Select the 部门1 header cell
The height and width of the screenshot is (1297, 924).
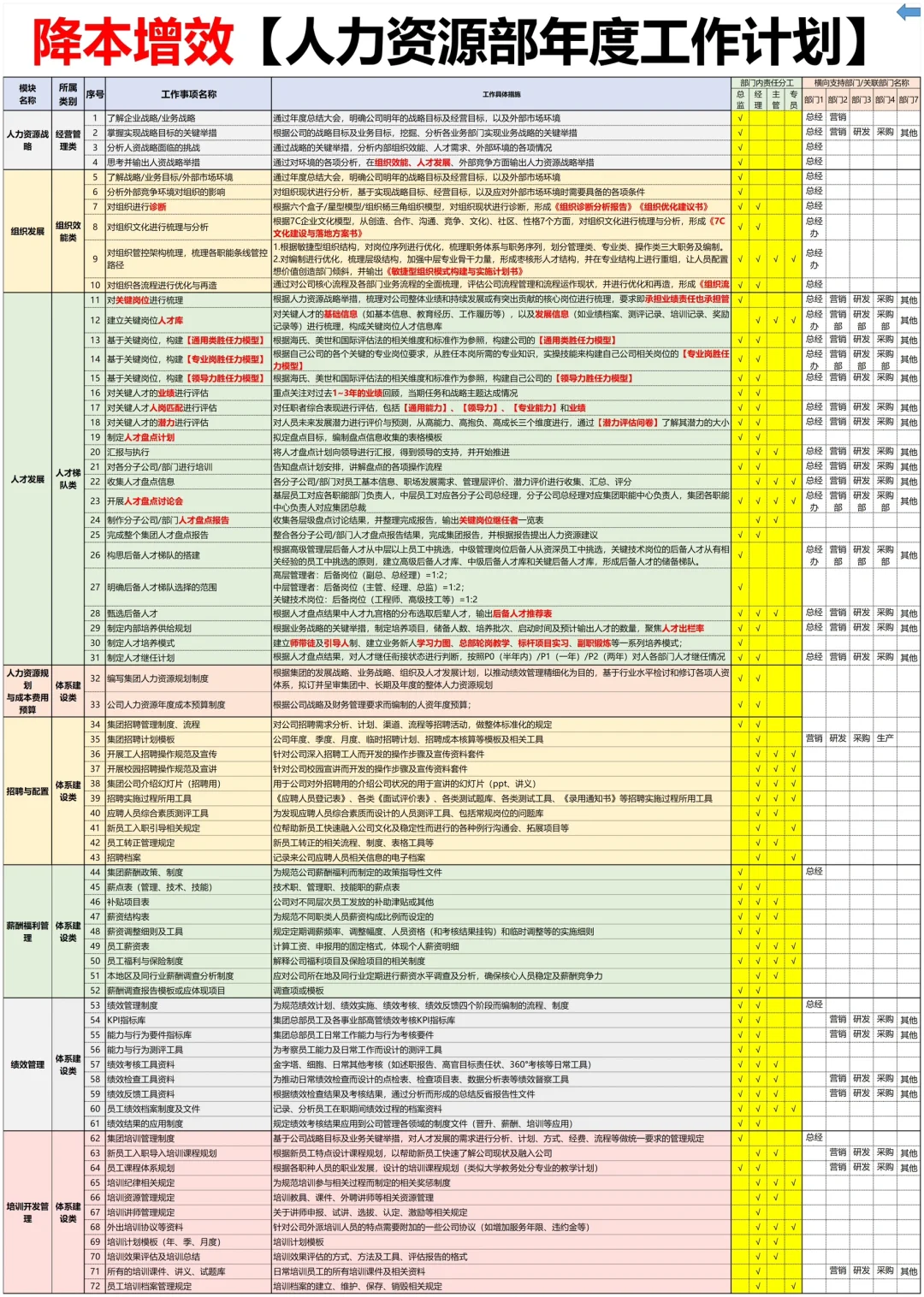click(814, 100)
